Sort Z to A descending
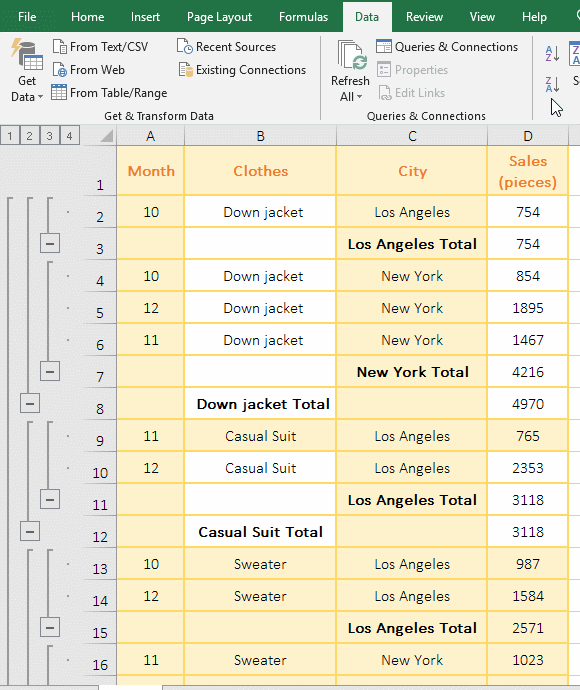This screenshot has width=580, height=690. pos(552,84)
